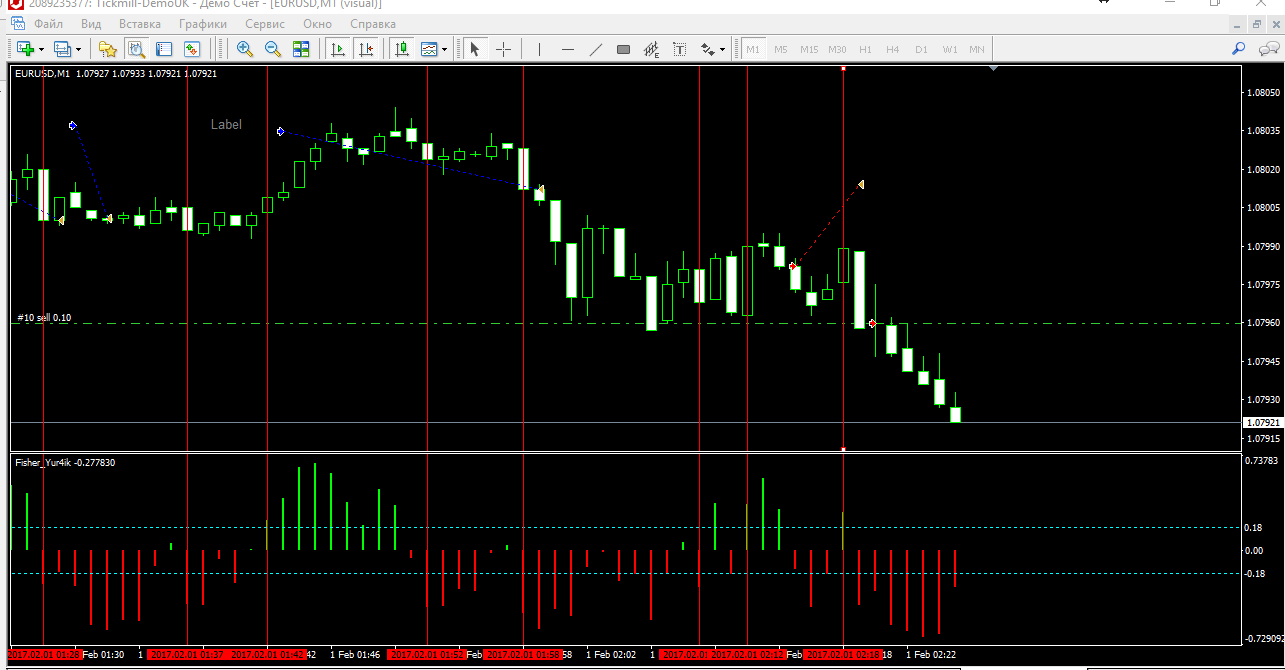1285x670 pixels.
Task: Select the vertical line drawing tool
Action: (x=540, y=48)
